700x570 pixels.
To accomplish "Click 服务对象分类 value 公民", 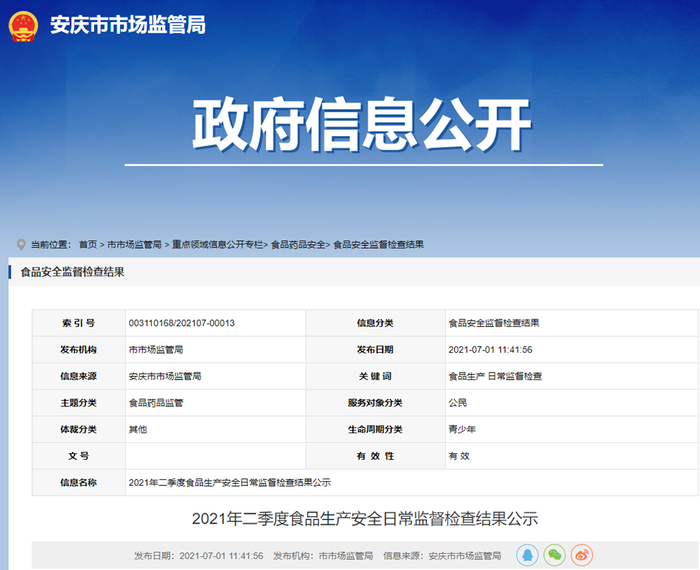I will pyautogui.click(x=458, y=403).
